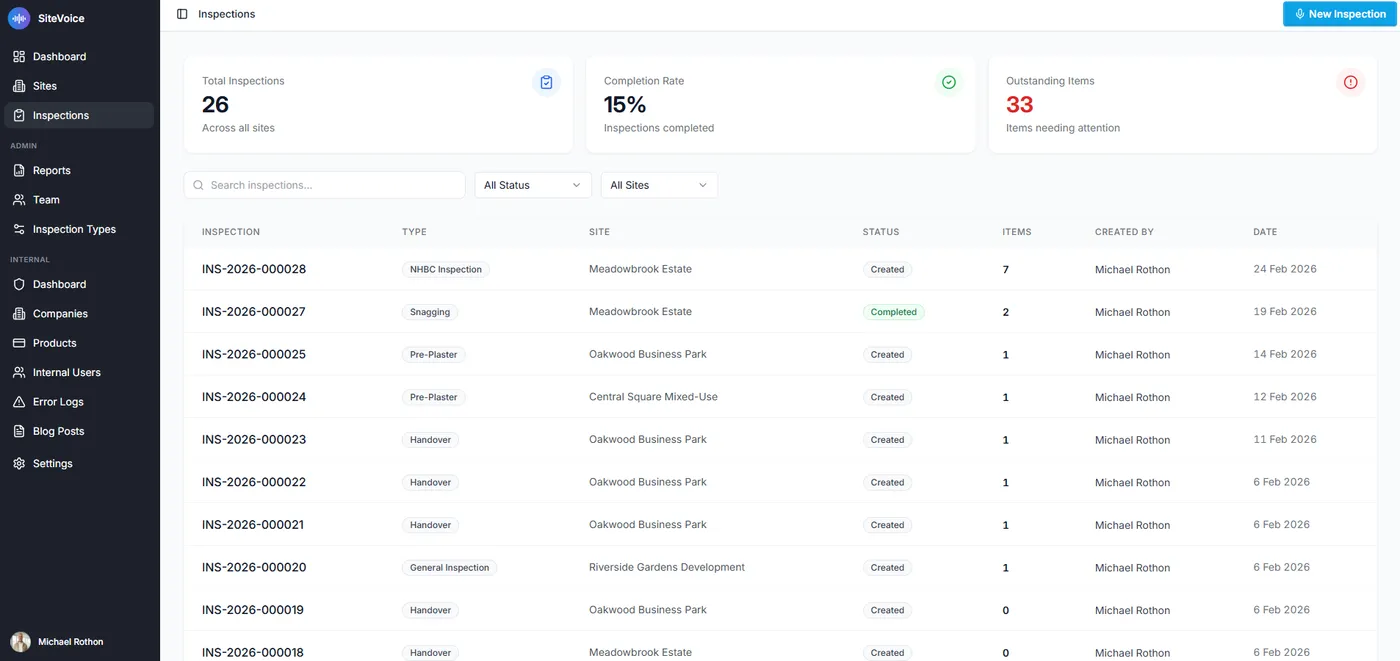Click the Total Inspections clipboard icon
This screenshot has width=1400, height=661.
(546, 82)
